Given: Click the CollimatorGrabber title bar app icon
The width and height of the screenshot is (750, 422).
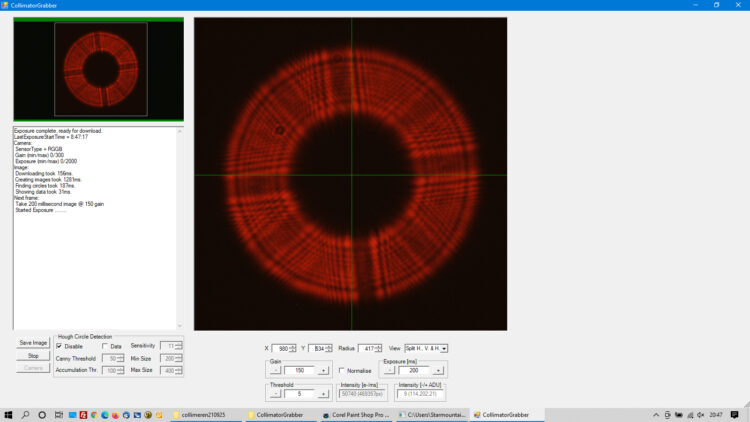Looking at the screenshot, I should click(5, 5).
